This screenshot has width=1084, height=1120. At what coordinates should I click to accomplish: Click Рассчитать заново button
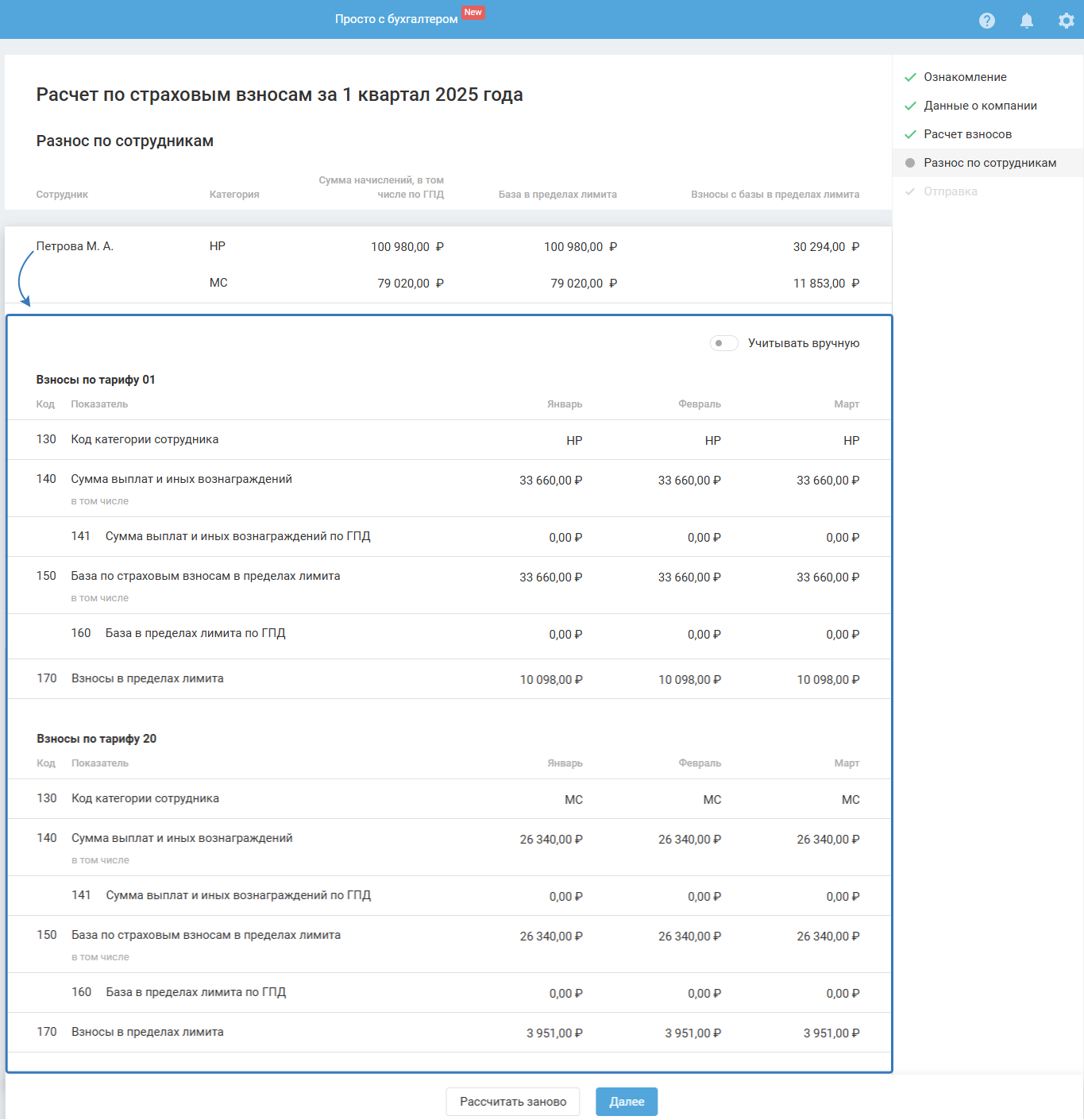click(x=512, y=1102)
